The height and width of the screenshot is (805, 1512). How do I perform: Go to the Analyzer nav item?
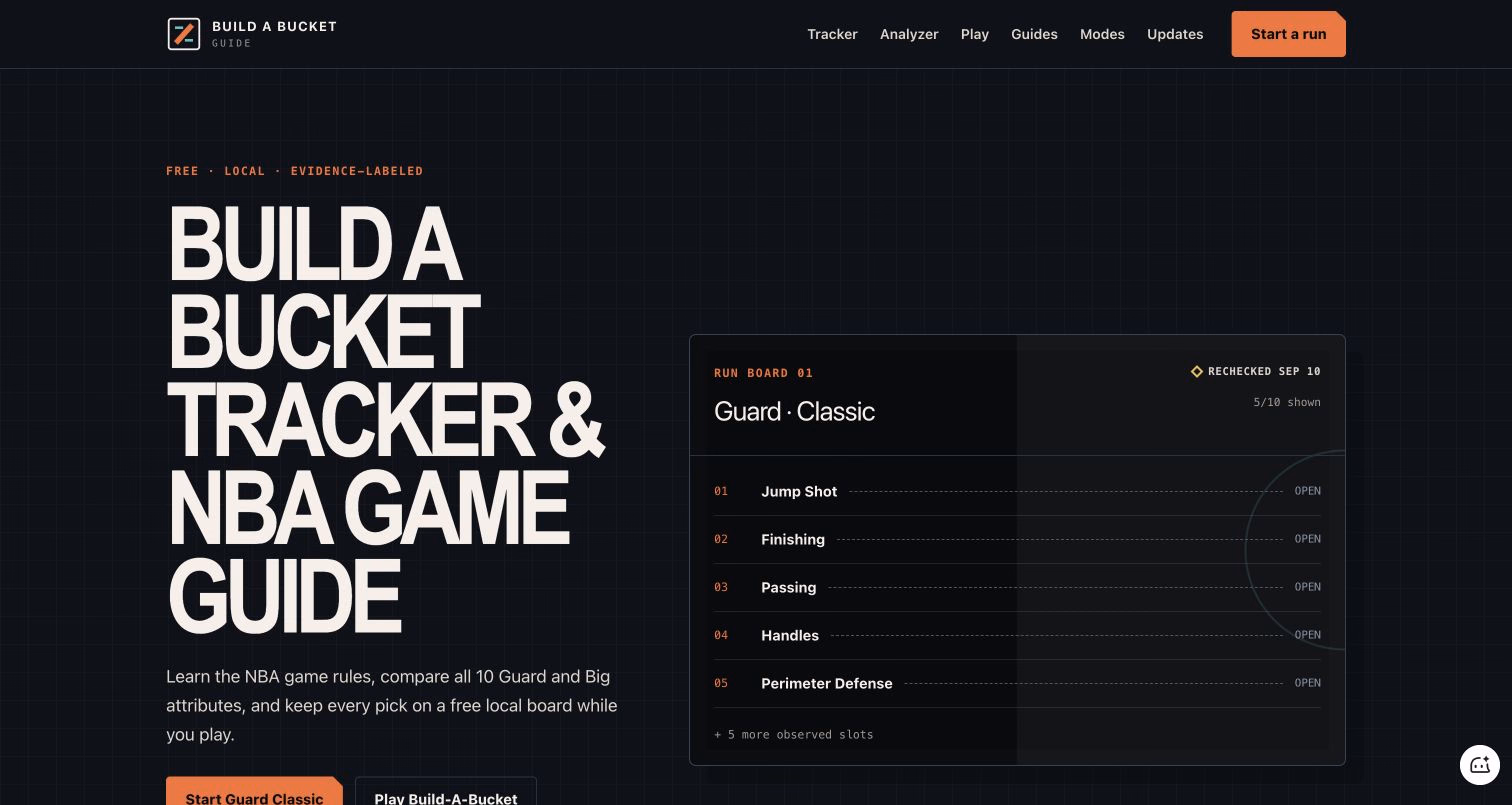pos(909,34)
